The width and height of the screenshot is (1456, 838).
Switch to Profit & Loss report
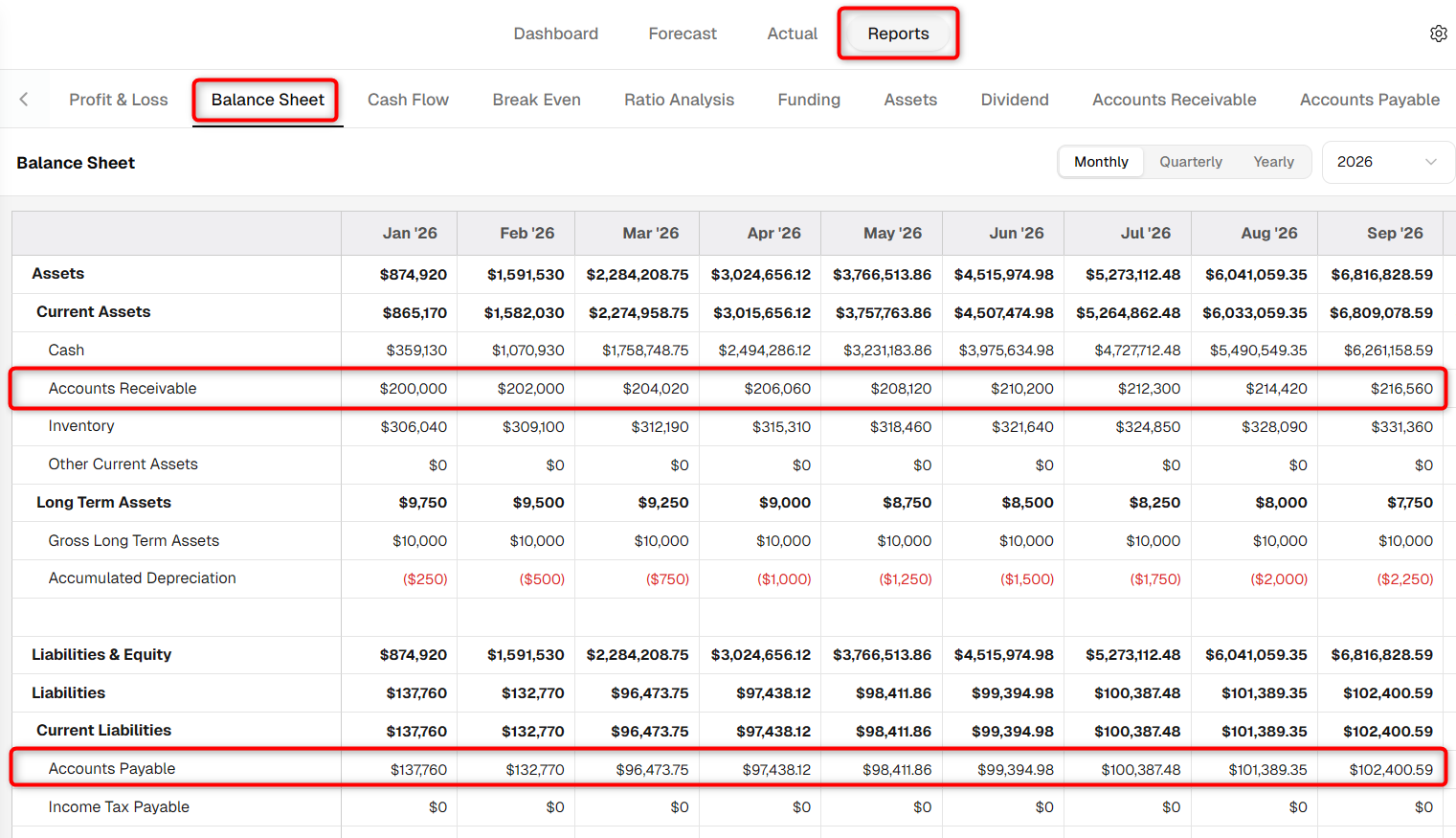pos(119,100)
